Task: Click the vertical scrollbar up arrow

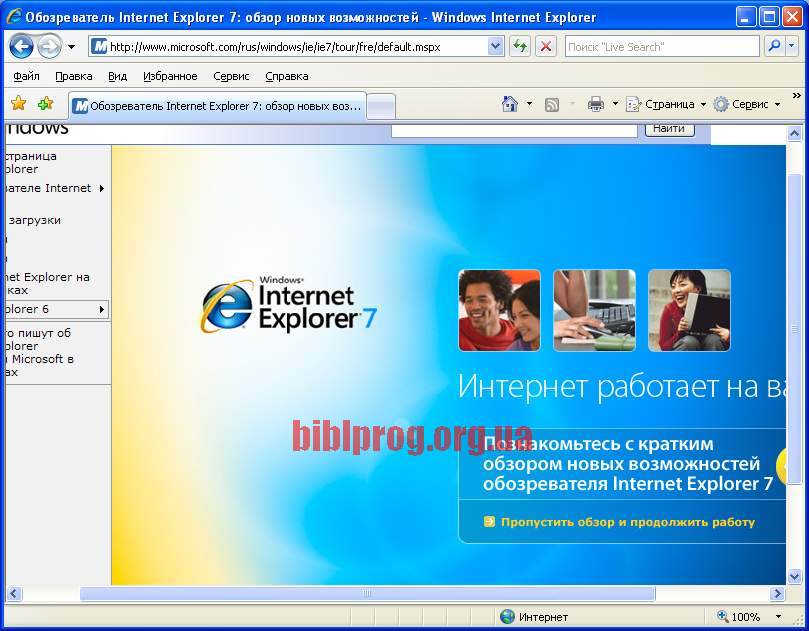Action: click(795, 134)
